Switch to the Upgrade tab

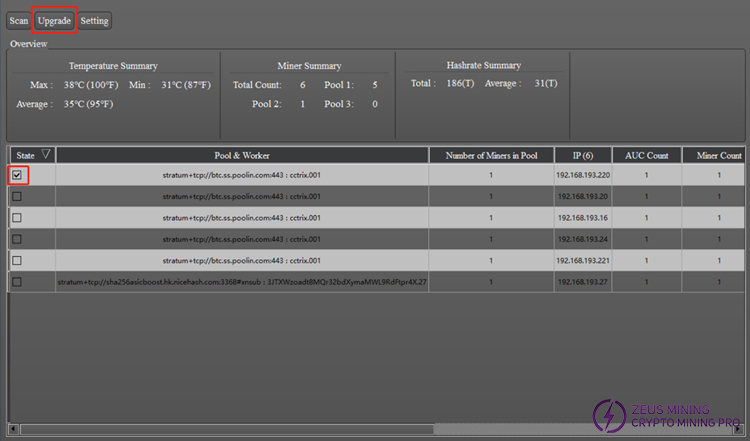click(54, 20)
